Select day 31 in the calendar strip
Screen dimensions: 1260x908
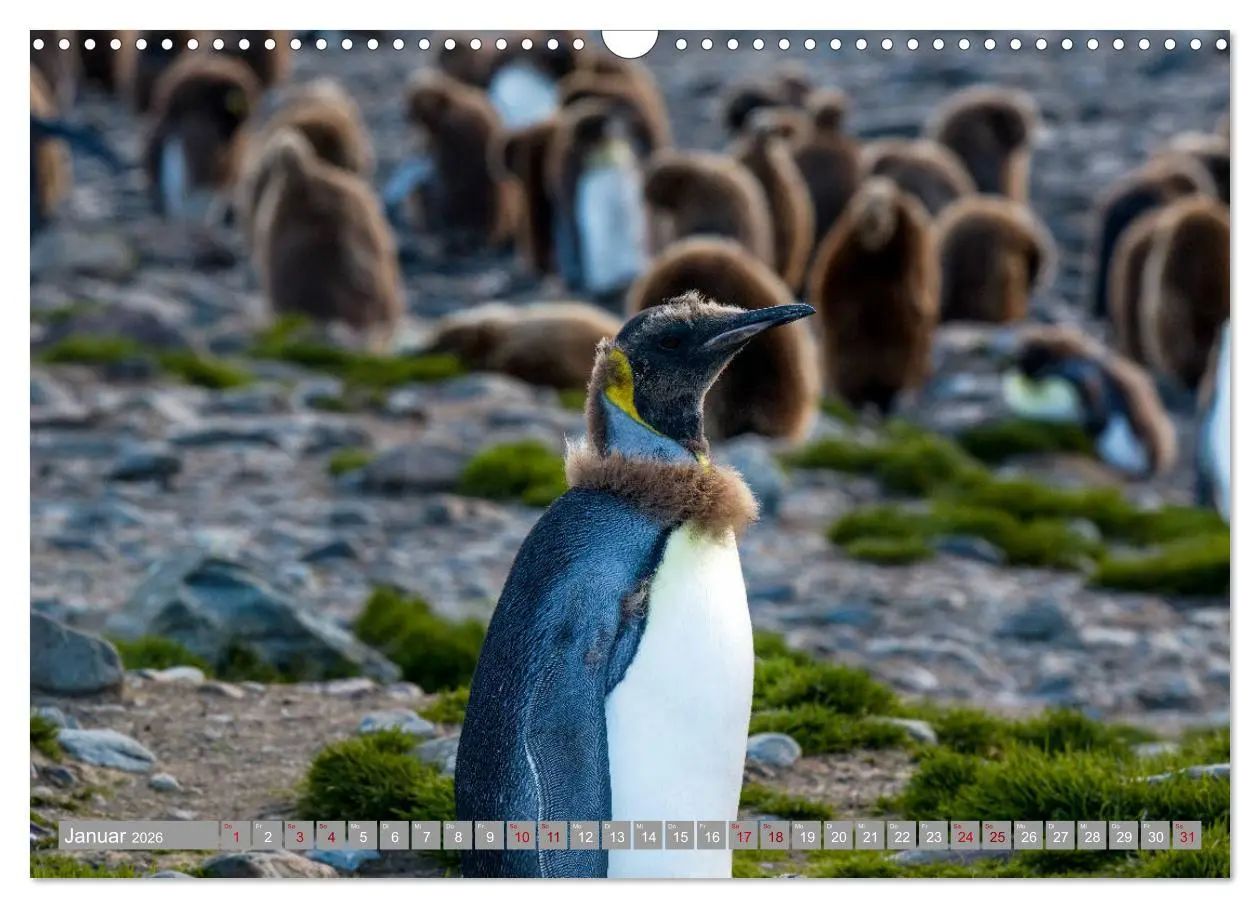[1187, 835]
